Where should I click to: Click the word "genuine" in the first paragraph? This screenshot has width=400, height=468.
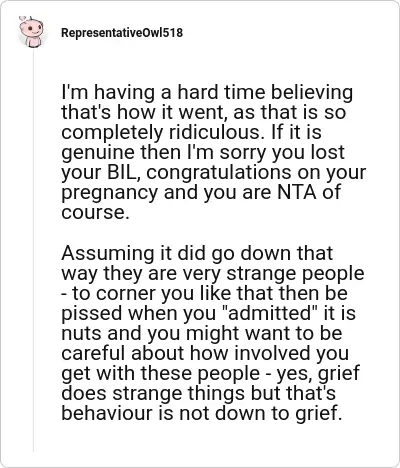click(98, 153)
